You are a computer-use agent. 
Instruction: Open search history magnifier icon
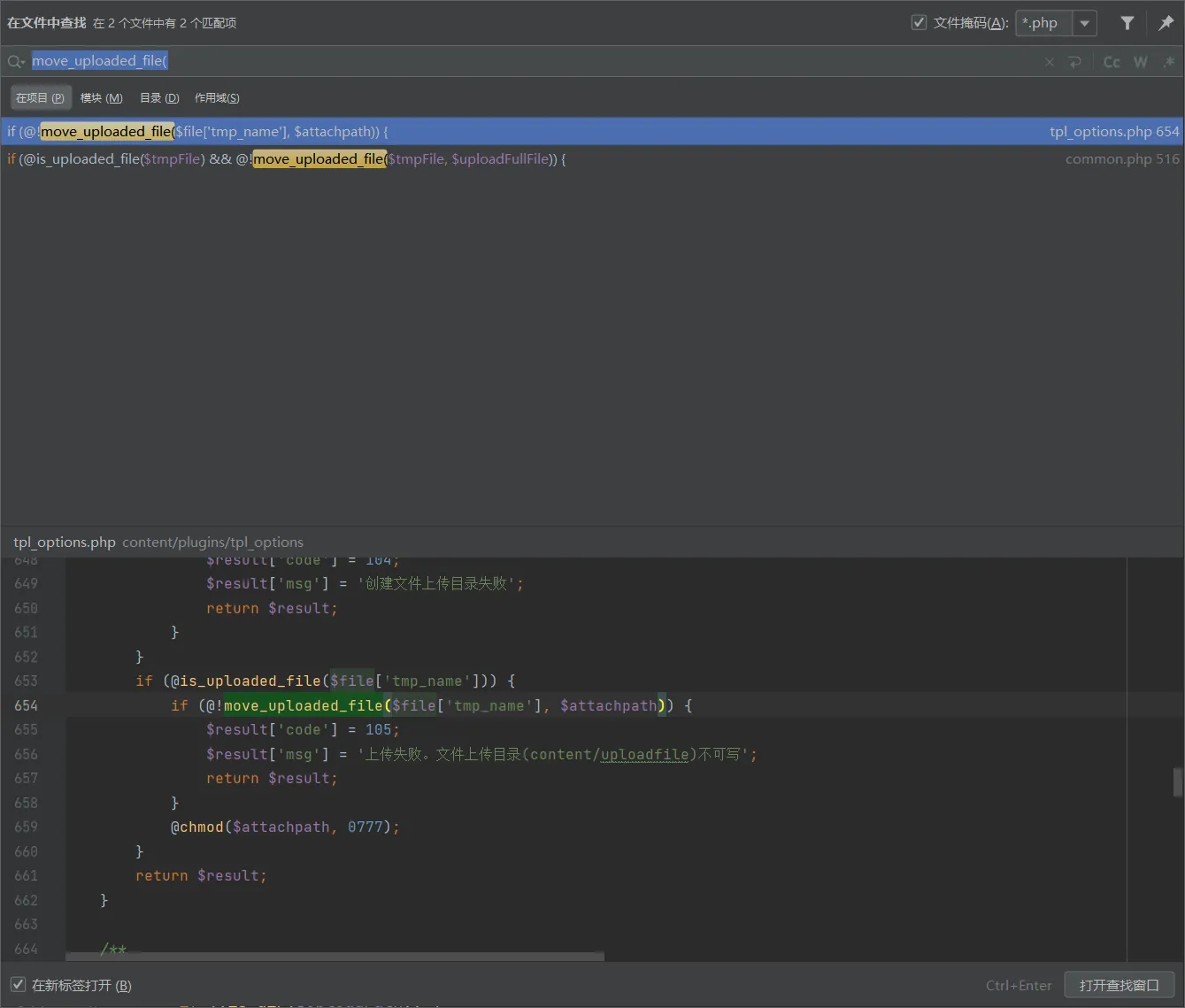tap(16, 62)
